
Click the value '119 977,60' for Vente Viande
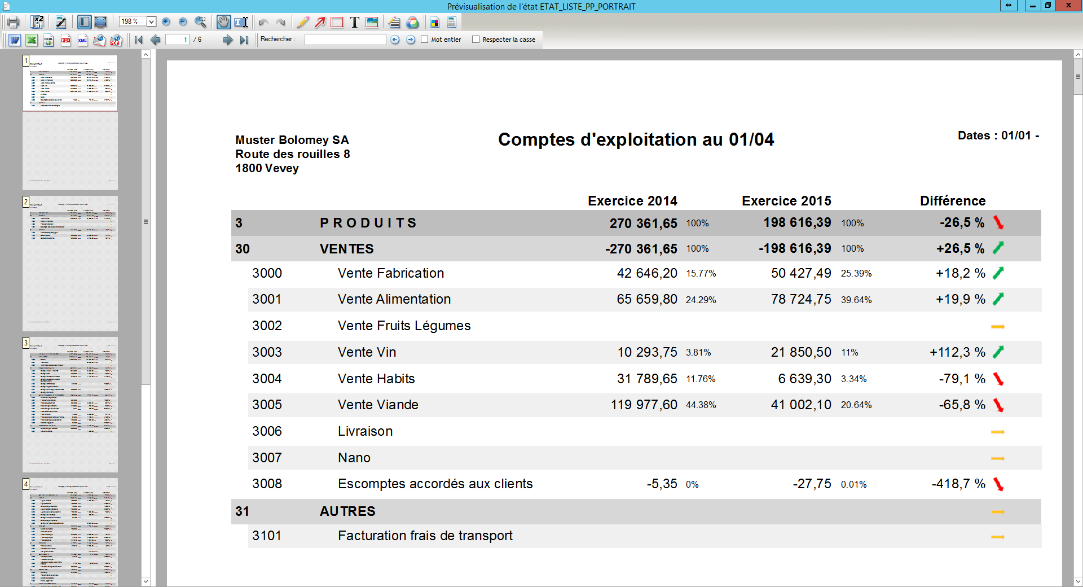[644, 405]
